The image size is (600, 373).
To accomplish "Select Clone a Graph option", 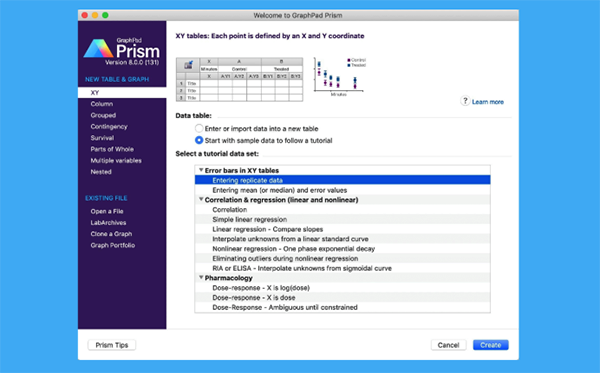I will click(x=111, y=234).
